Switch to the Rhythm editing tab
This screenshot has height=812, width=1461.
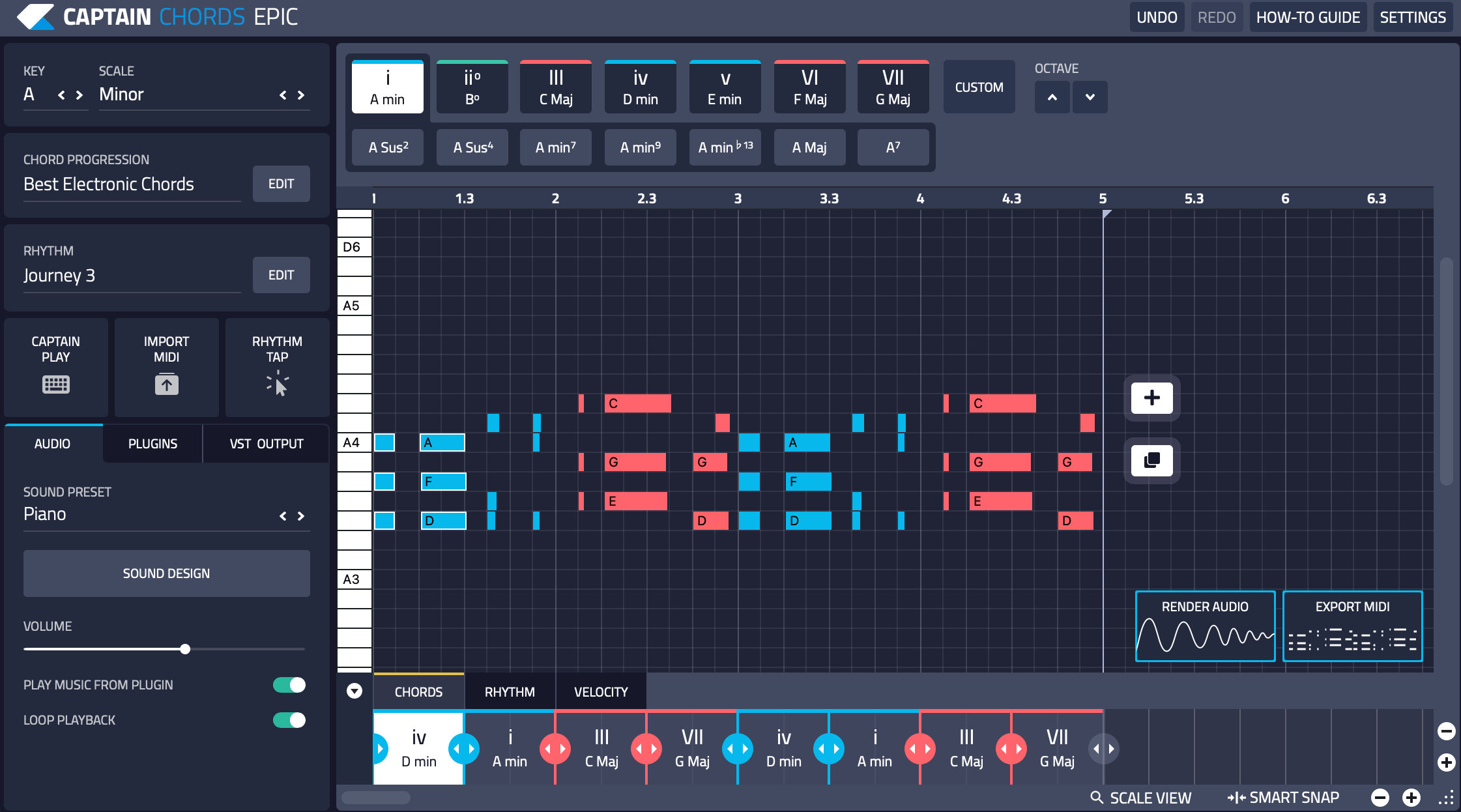[510, 691]
